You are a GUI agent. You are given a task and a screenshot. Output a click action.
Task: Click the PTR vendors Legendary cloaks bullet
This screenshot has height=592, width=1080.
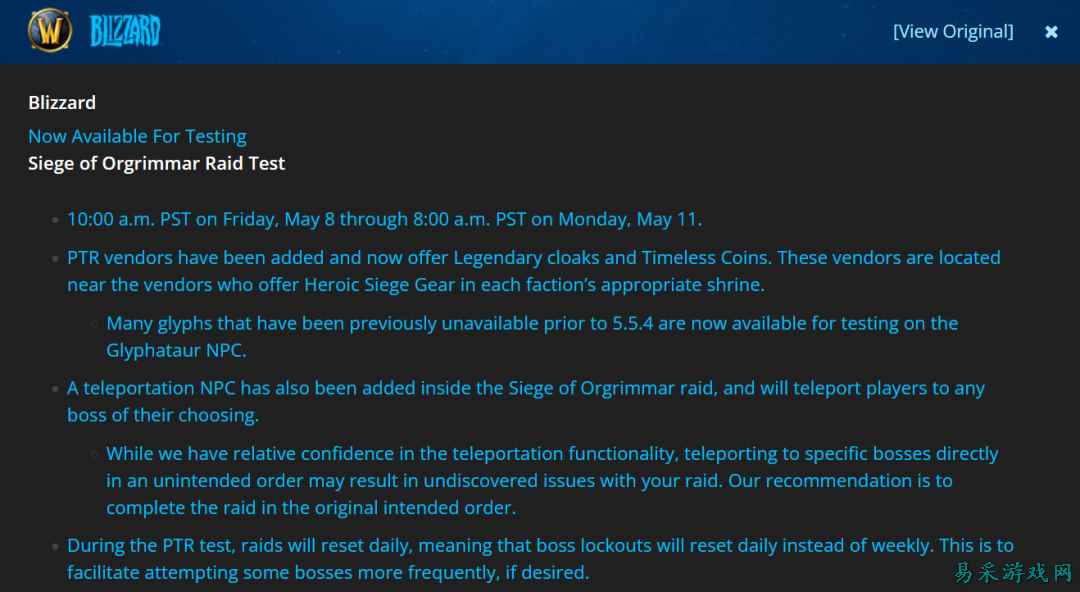click(534, 271)
